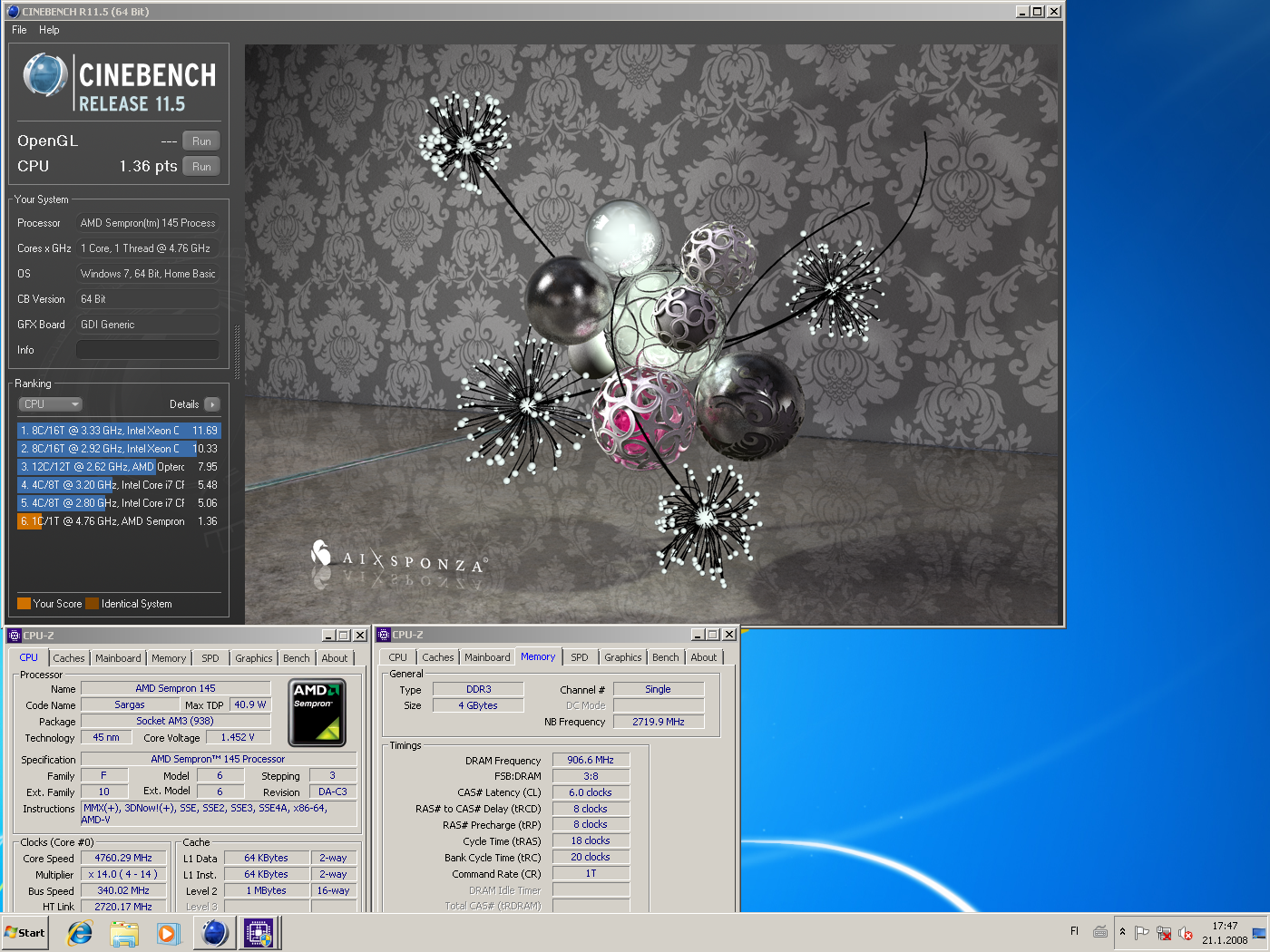Click the Multiplier value x 14.0
1270x952 pixels.
[123, 874]
